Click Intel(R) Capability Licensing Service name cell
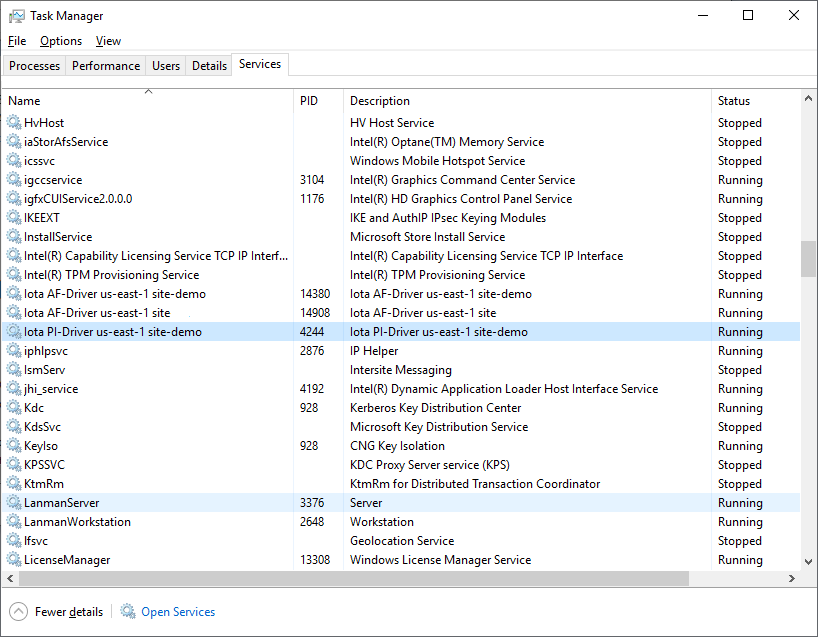Screen dimensions: 818x637 click(x=156, y=256)
